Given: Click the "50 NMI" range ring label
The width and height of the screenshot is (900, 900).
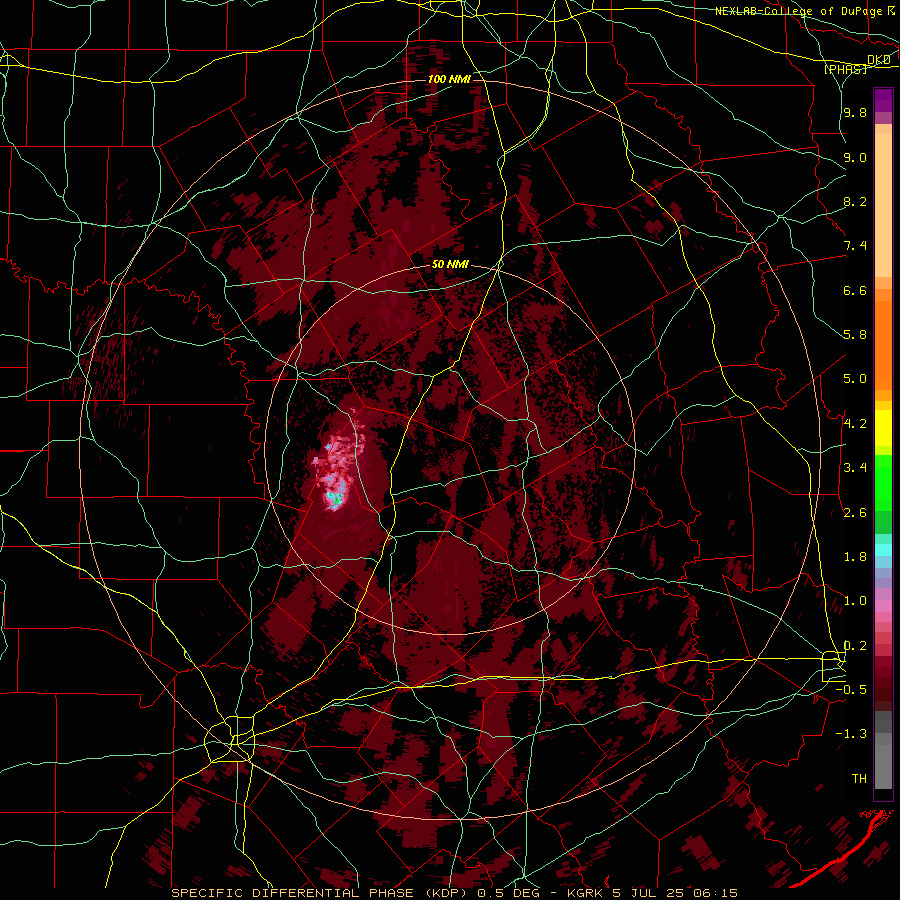Looking at the screenshot, I should tap(450, 265).
